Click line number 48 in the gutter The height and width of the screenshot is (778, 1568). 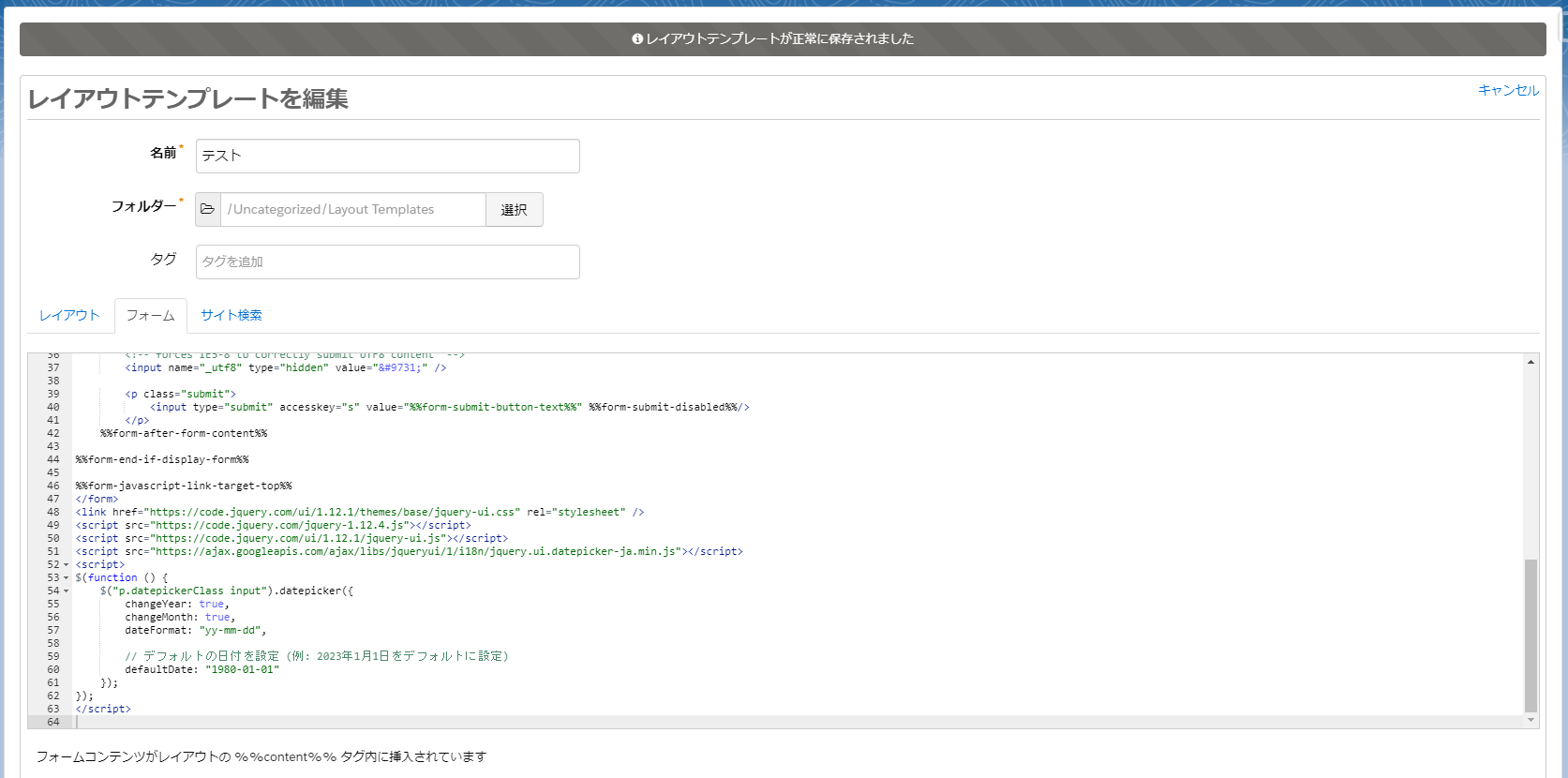(x=53, y=512)
